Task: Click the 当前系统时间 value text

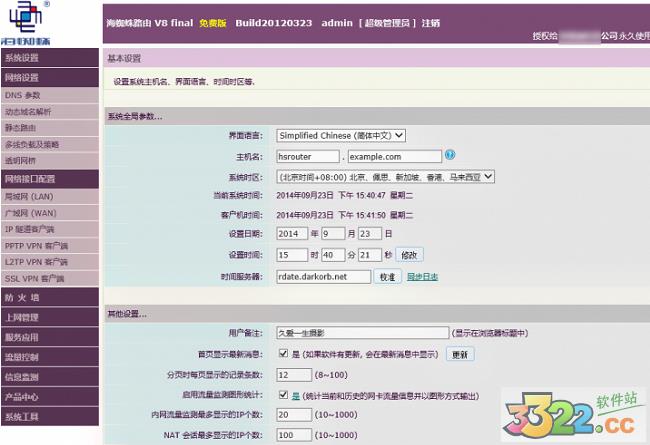Action: coord(344,195)
